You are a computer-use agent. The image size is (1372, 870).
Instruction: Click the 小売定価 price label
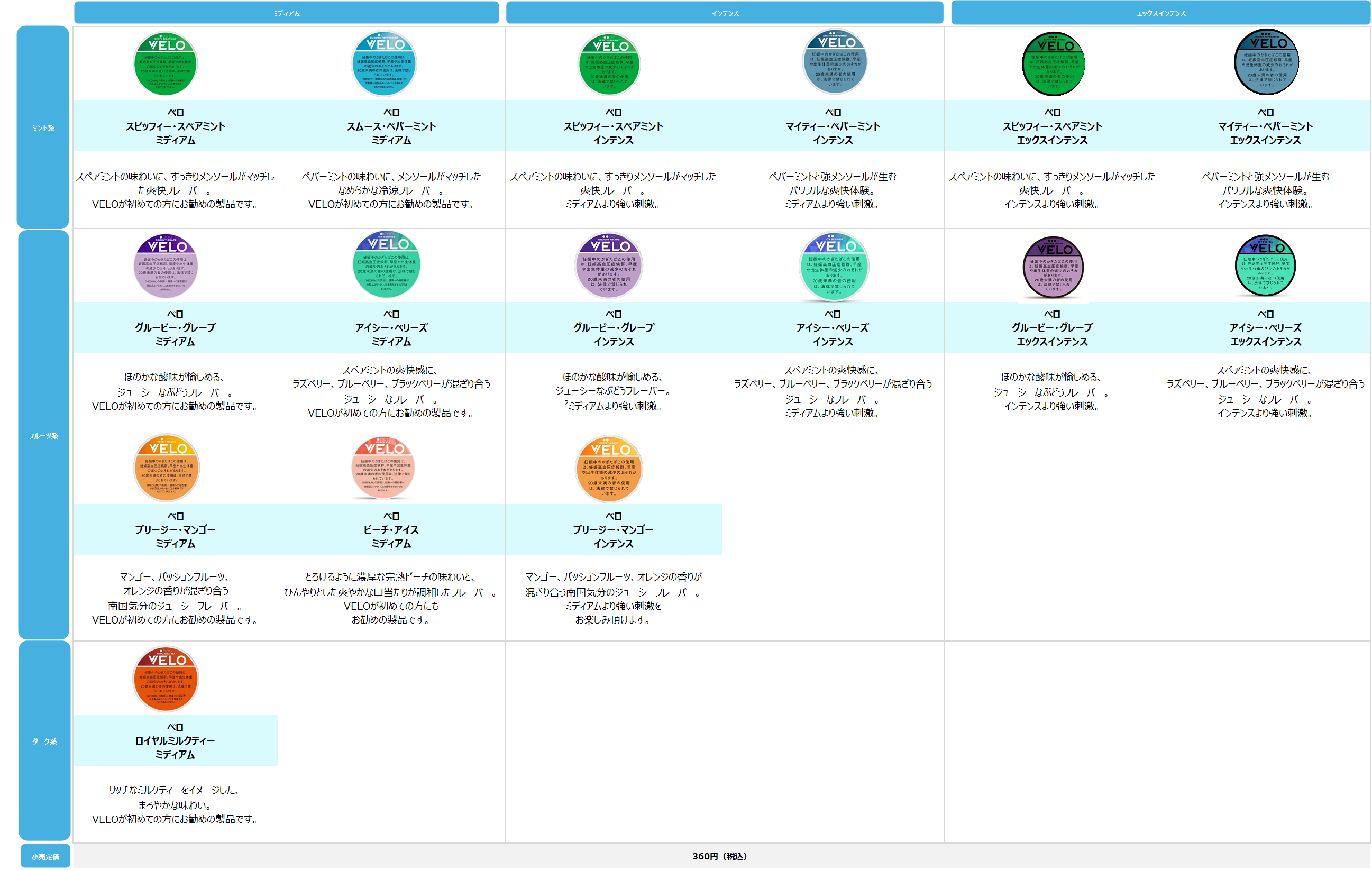coord(45,856)
